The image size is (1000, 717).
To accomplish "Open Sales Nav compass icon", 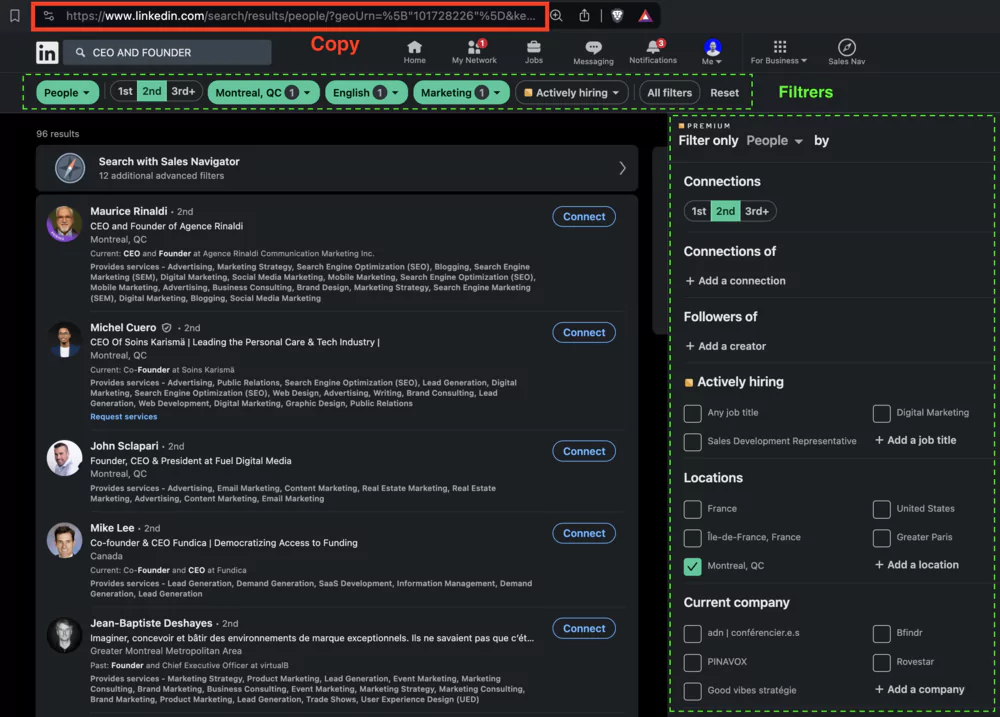I will tap(846, 47).
